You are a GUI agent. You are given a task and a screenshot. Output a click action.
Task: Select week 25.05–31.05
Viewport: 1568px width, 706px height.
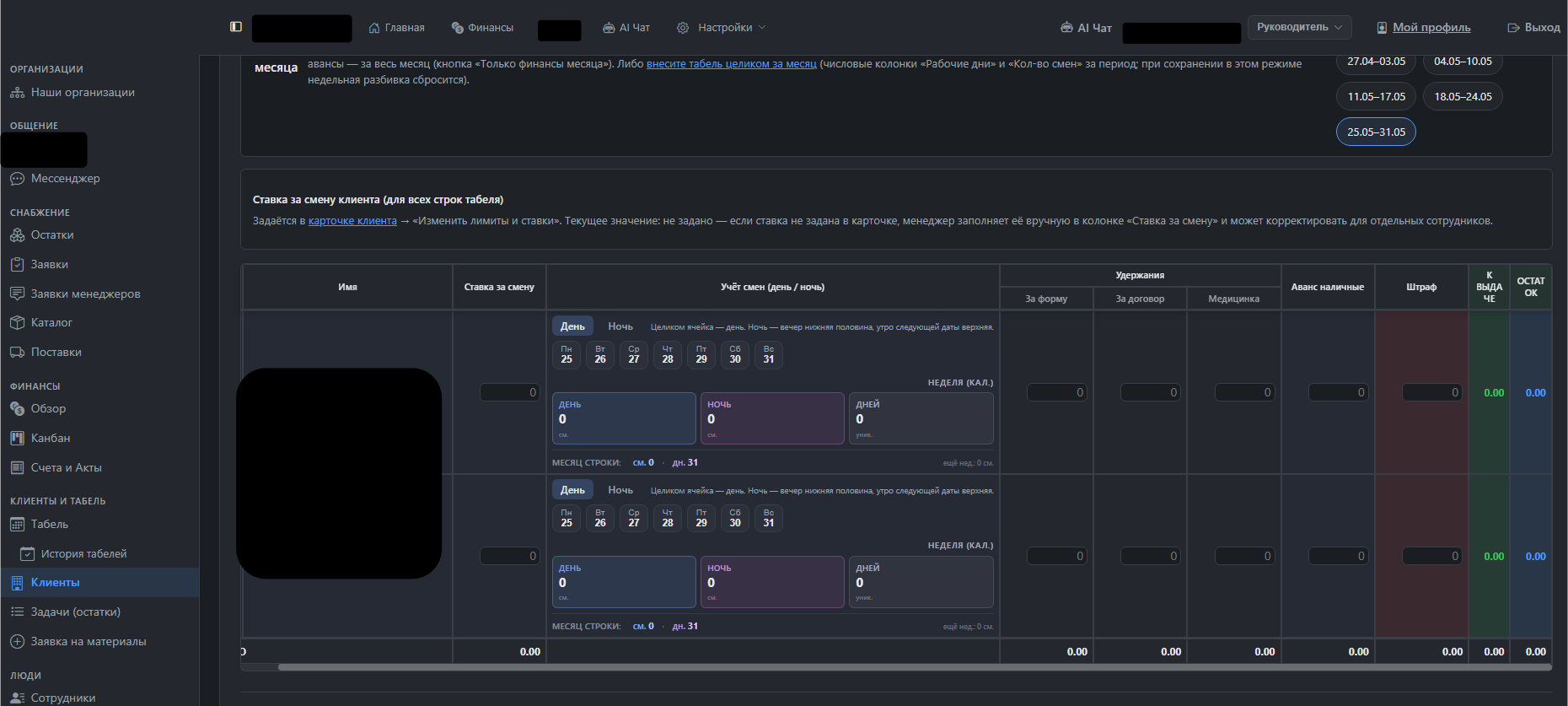pyautogui.click(x=1376, y=132)
